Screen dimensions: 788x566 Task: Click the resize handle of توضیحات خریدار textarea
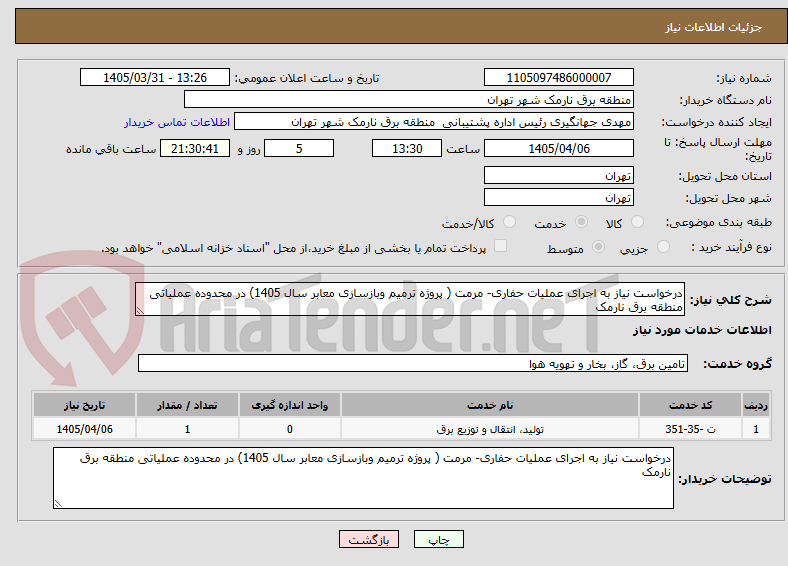pyautogui.click(x=58, y=504)
